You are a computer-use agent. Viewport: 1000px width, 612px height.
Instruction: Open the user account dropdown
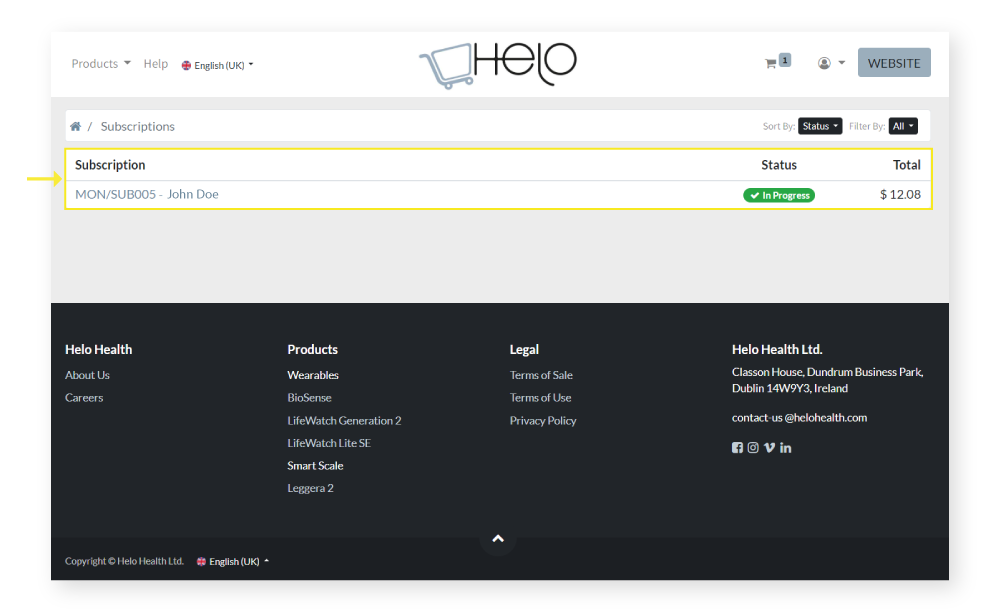(831, 63)
